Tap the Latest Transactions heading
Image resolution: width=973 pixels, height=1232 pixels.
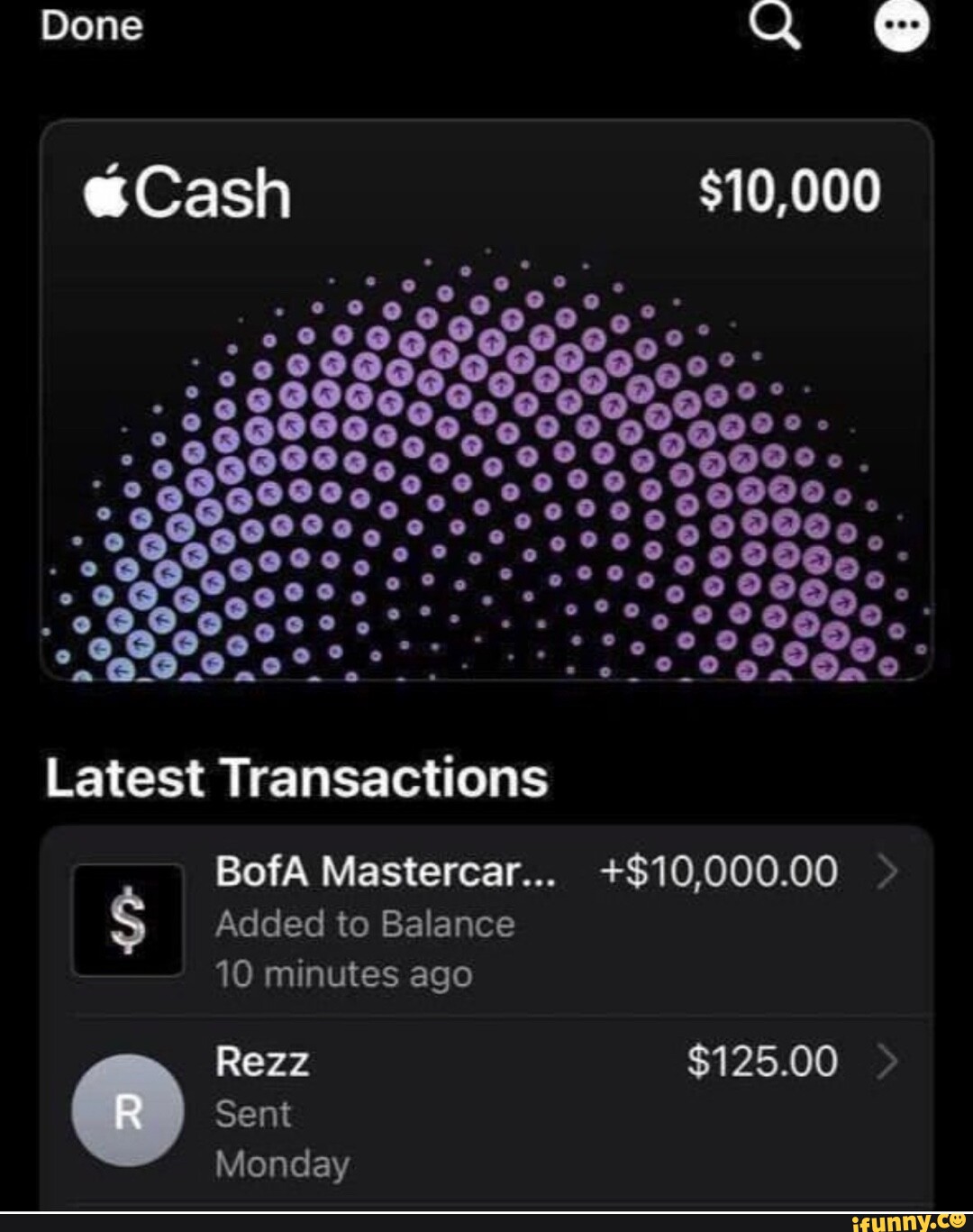point(296,778)
